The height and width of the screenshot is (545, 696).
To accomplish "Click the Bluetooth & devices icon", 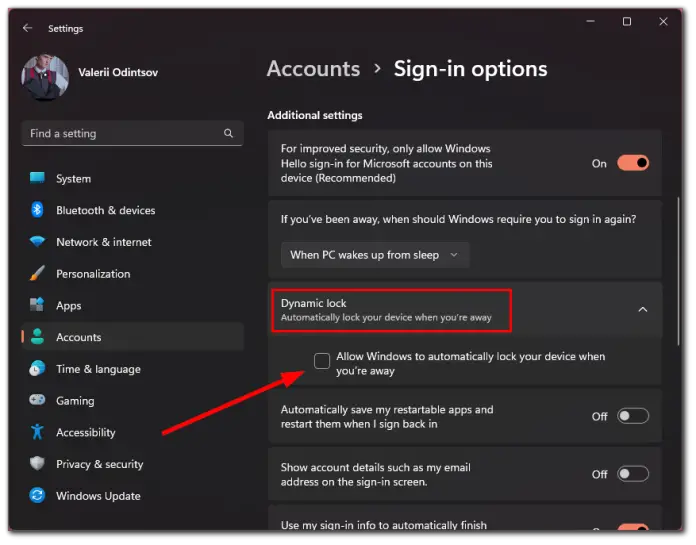I will coord(37,209).
